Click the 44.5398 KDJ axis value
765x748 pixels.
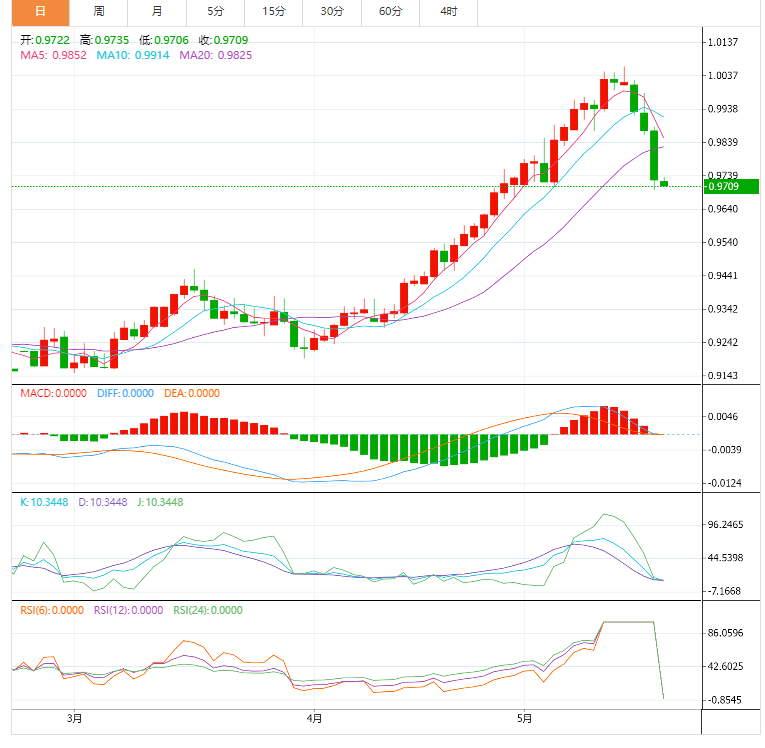(x=725, y=558)
